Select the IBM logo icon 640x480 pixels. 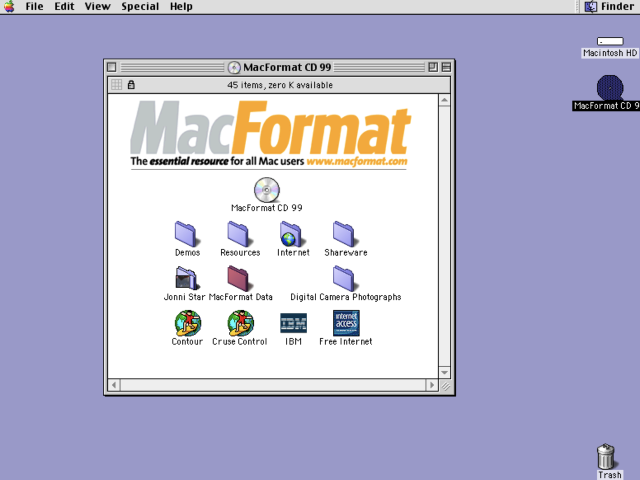[293, 323]
